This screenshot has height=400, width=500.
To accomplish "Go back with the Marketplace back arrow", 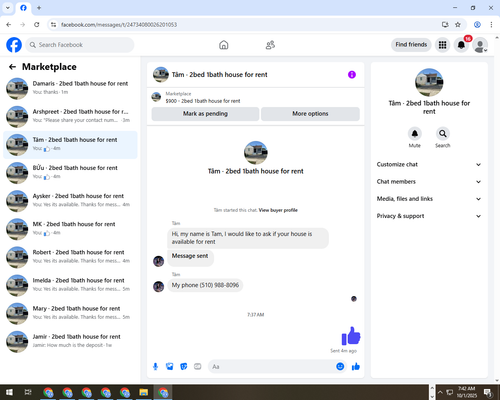I will pos(12,67).
